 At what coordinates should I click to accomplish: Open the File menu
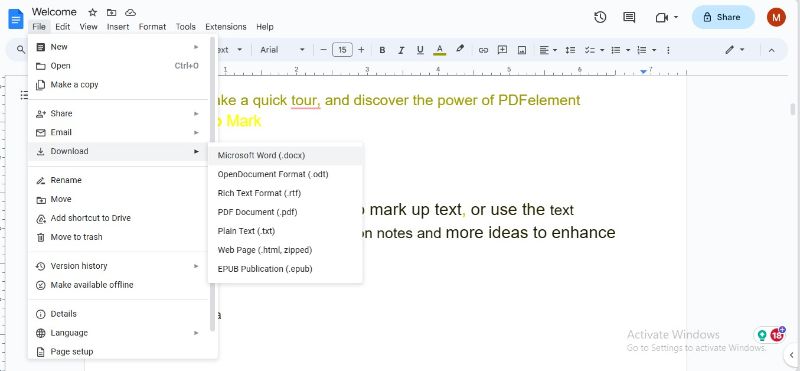(39, 27)
